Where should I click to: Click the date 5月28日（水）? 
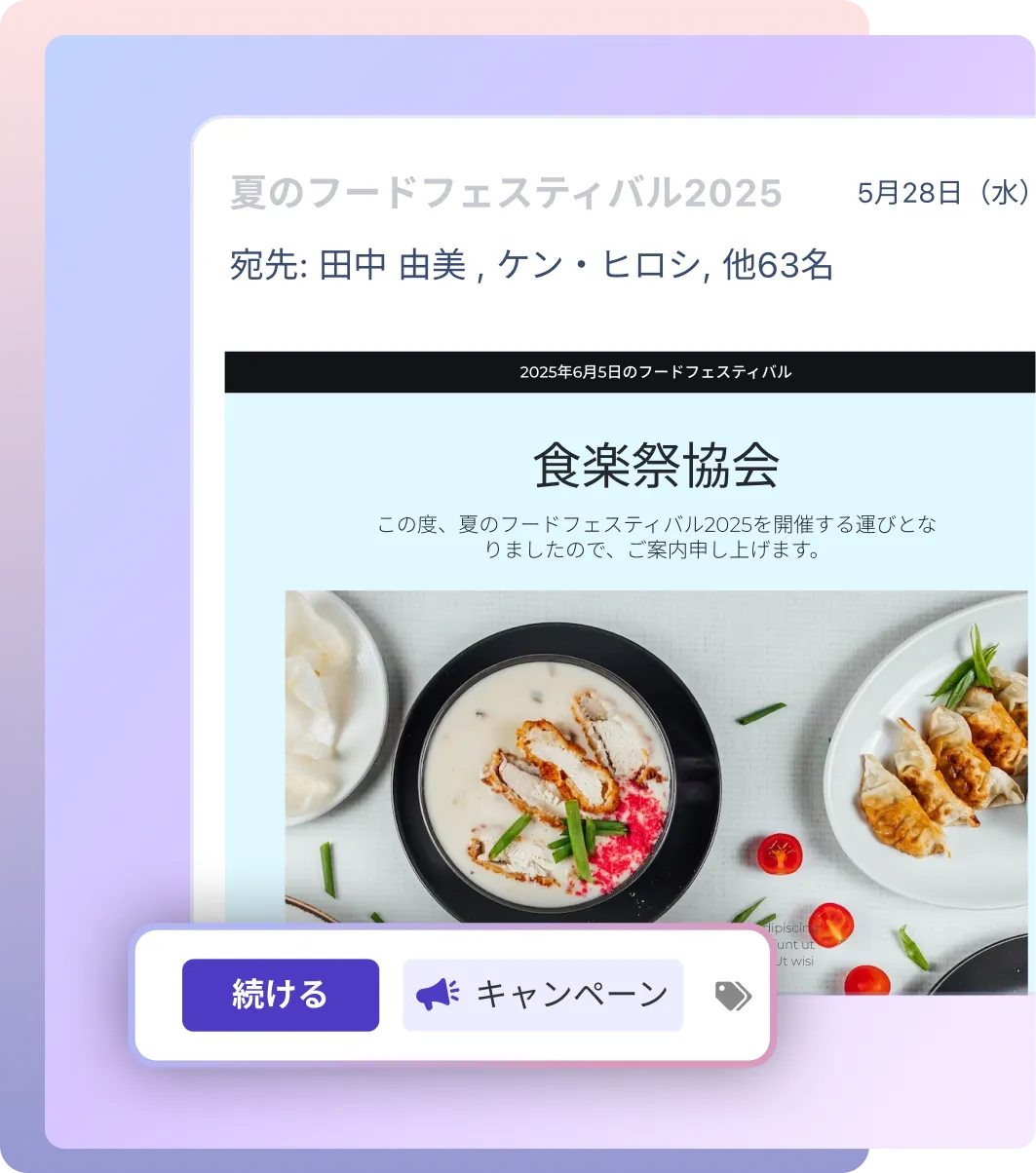(x=944, y=193)
